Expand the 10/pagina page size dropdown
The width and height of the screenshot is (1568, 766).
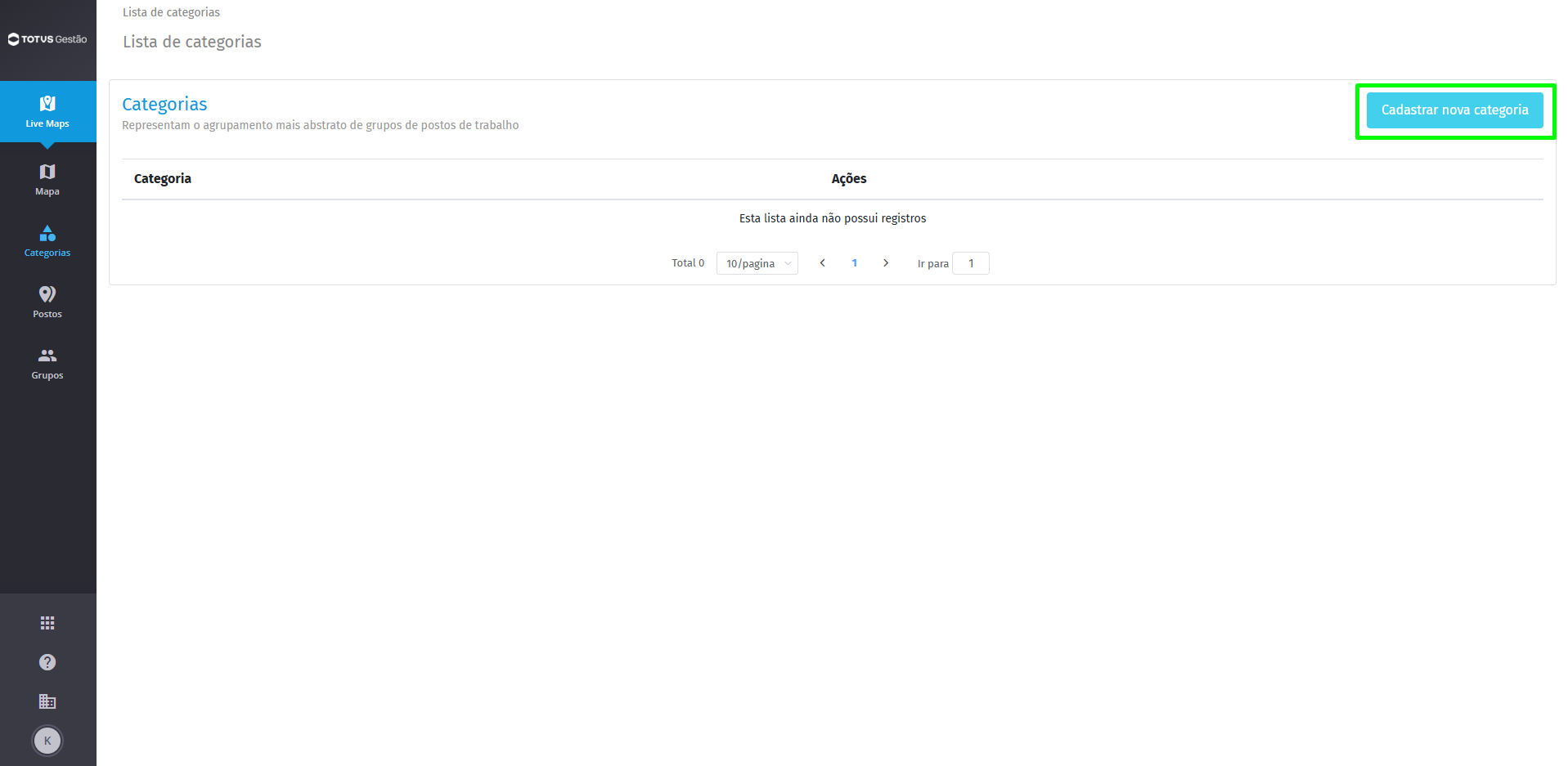(x=757, y=263)
